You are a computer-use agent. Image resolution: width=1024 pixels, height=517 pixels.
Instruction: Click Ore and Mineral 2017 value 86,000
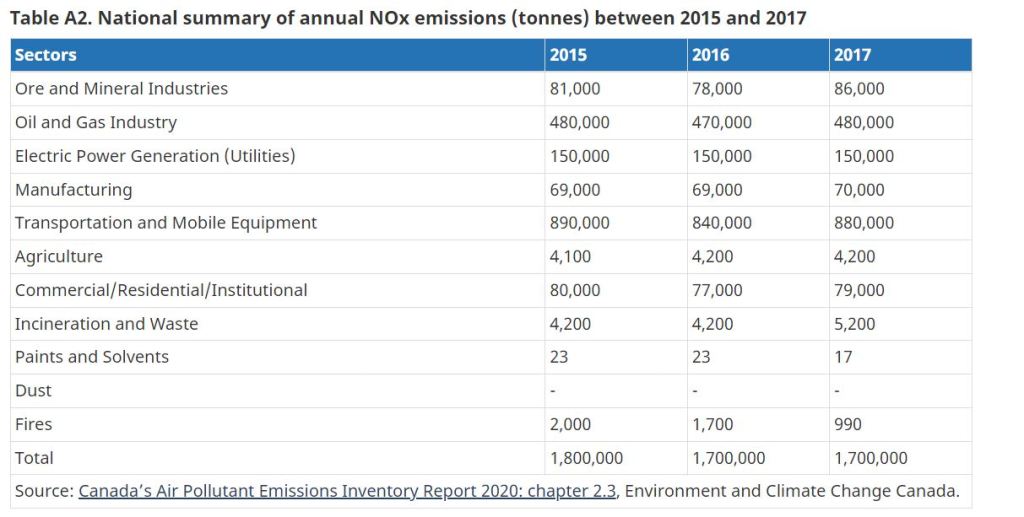pyautogui.click(x=859, y=89)
